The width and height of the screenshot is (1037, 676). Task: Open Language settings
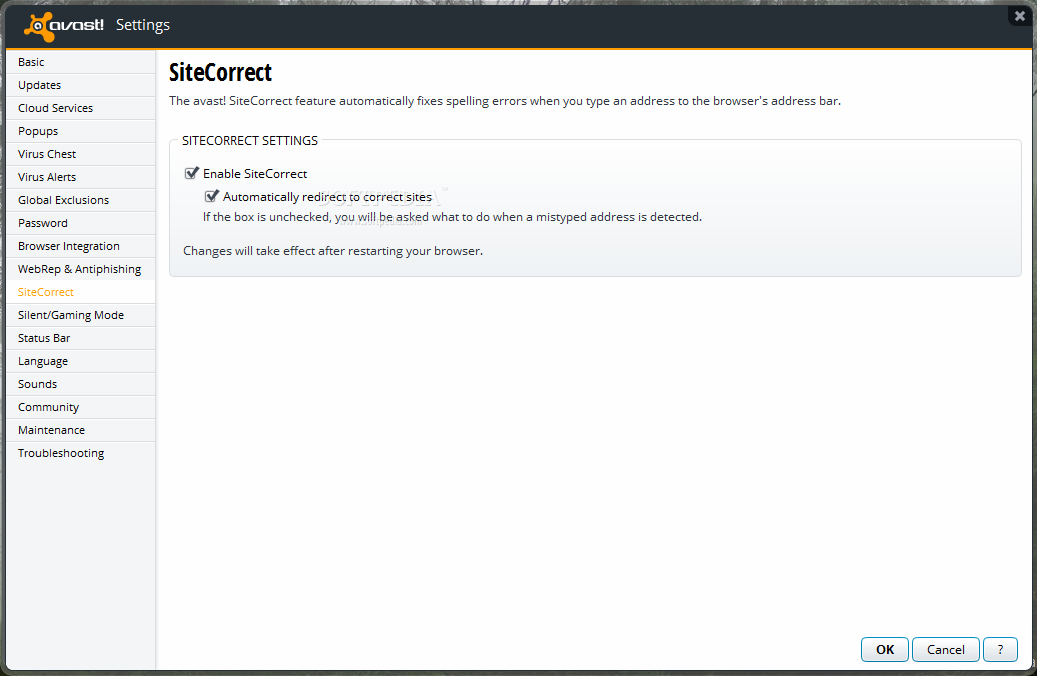81,361
